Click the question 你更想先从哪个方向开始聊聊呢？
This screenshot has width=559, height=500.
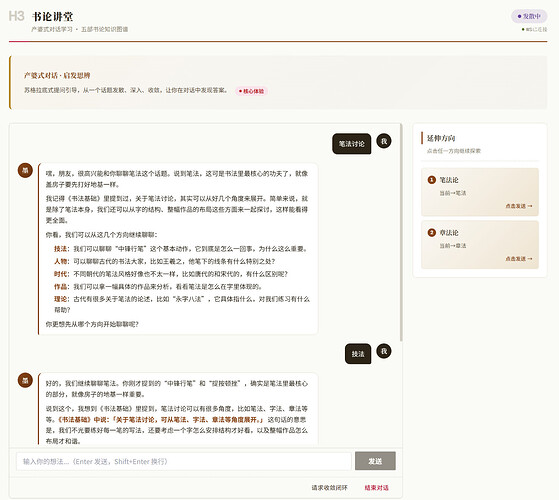pos(92,324)
